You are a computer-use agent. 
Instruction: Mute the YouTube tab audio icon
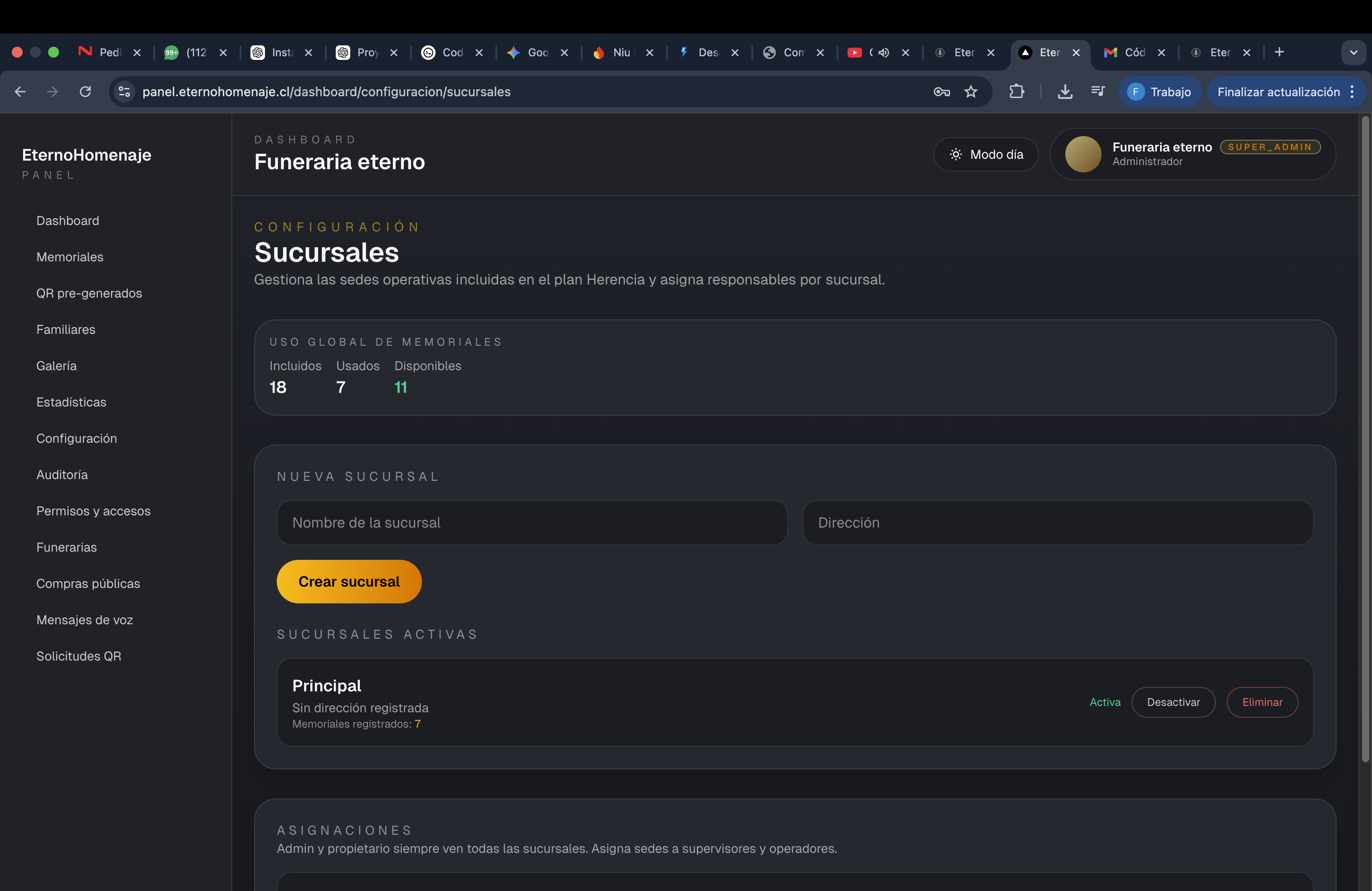884,53
